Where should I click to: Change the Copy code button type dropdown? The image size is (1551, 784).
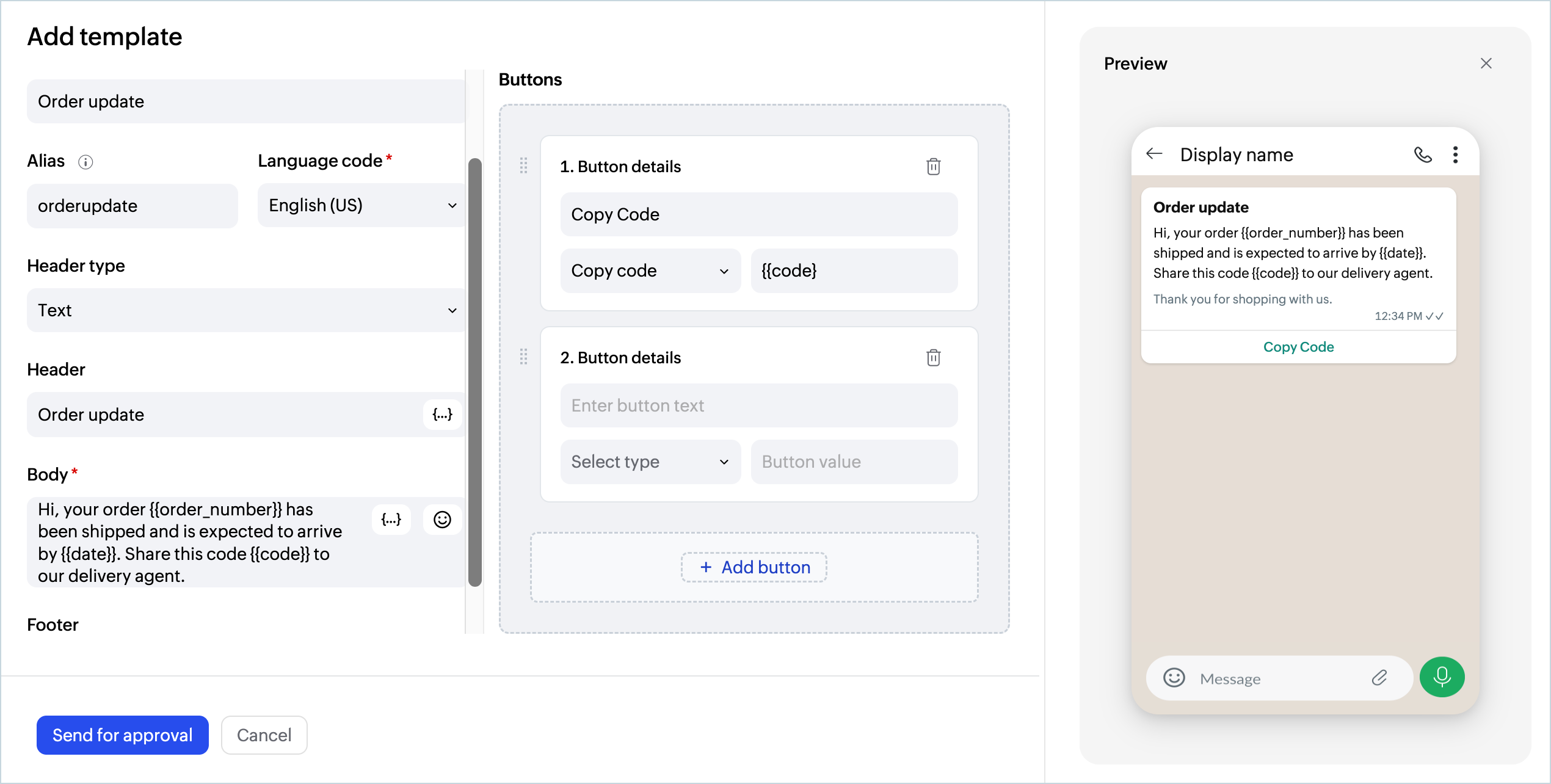click(x=650, y=271)
